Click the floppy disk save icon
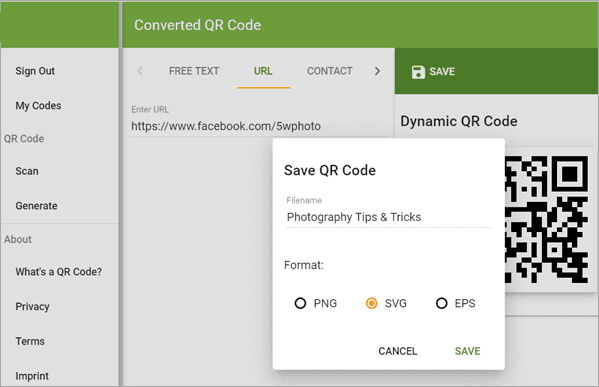Viewport: 599px width, 387px height. 418,72
